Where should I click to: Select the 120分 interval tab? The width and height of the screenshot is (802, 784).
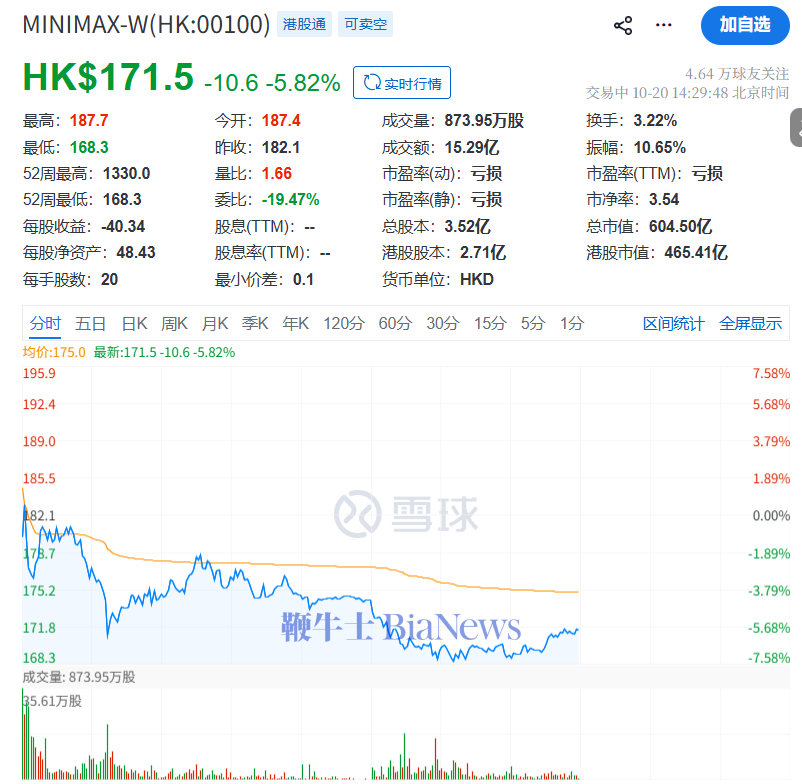(344, 323)
